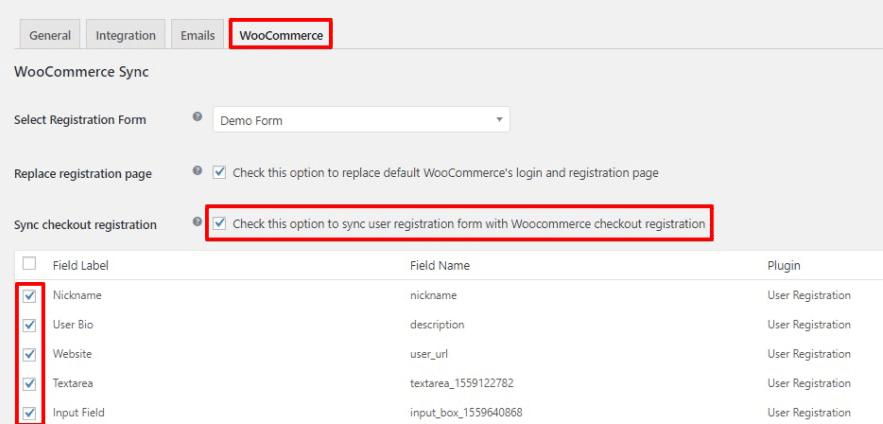Image resolution: width=883 pixels, height=424 pixels.
Task: Open help tooltip for Select Registration Form
Action: pos(197,117)
